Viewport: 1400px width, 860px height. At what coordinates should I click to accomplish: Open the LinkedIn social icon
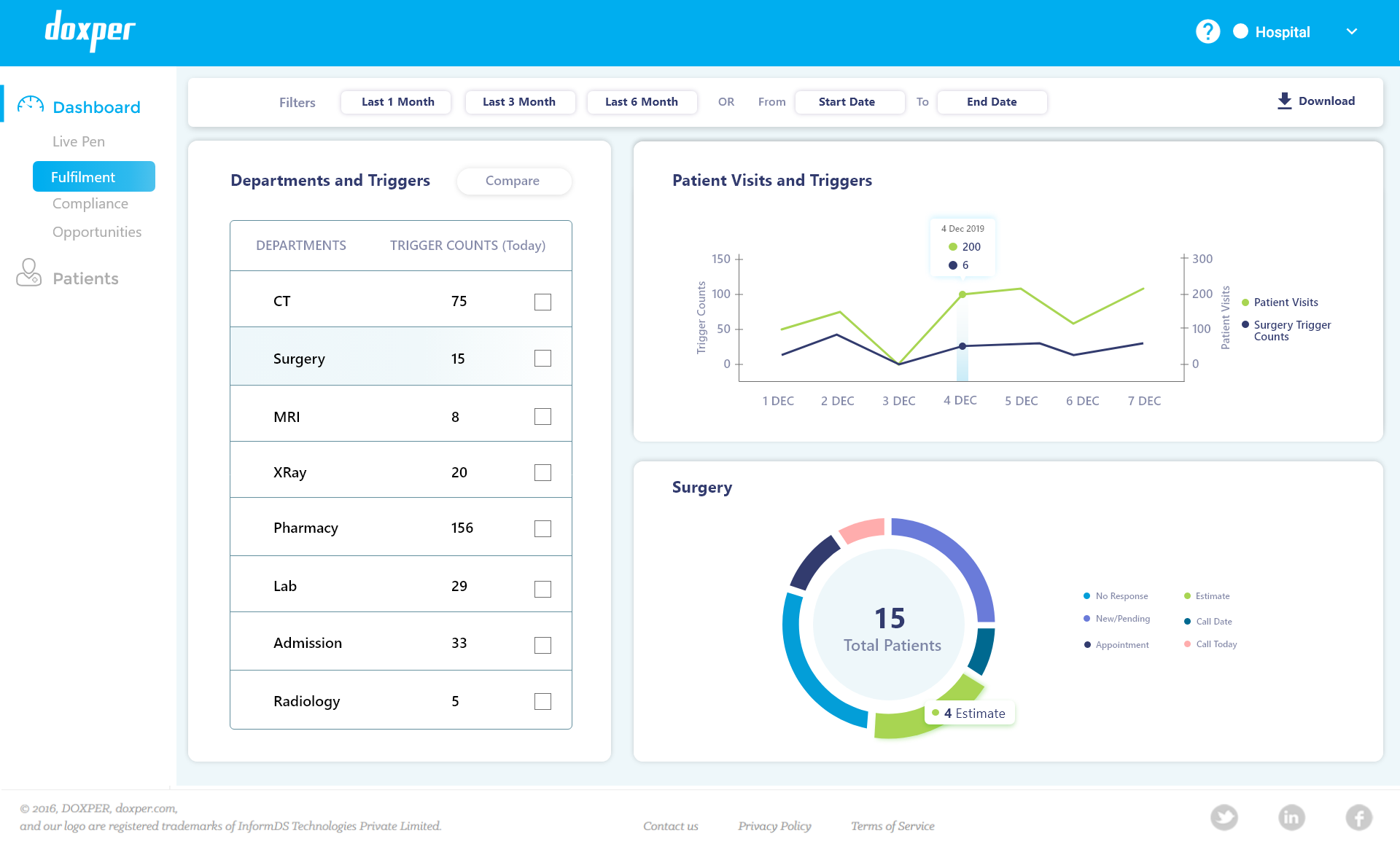point(1291,817)
